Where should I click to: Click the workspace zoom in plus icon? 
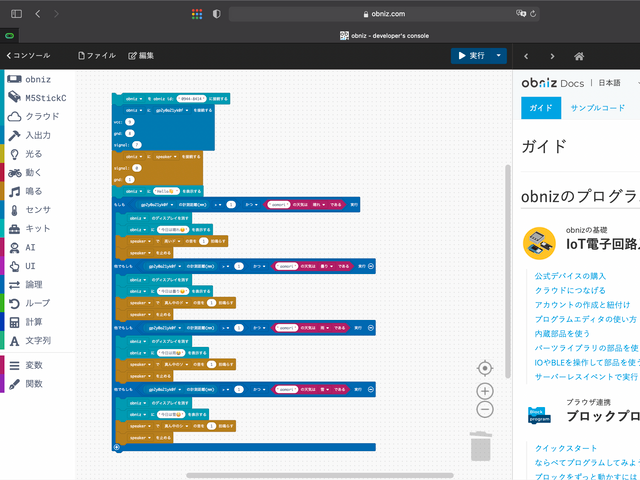click(485, 391)
